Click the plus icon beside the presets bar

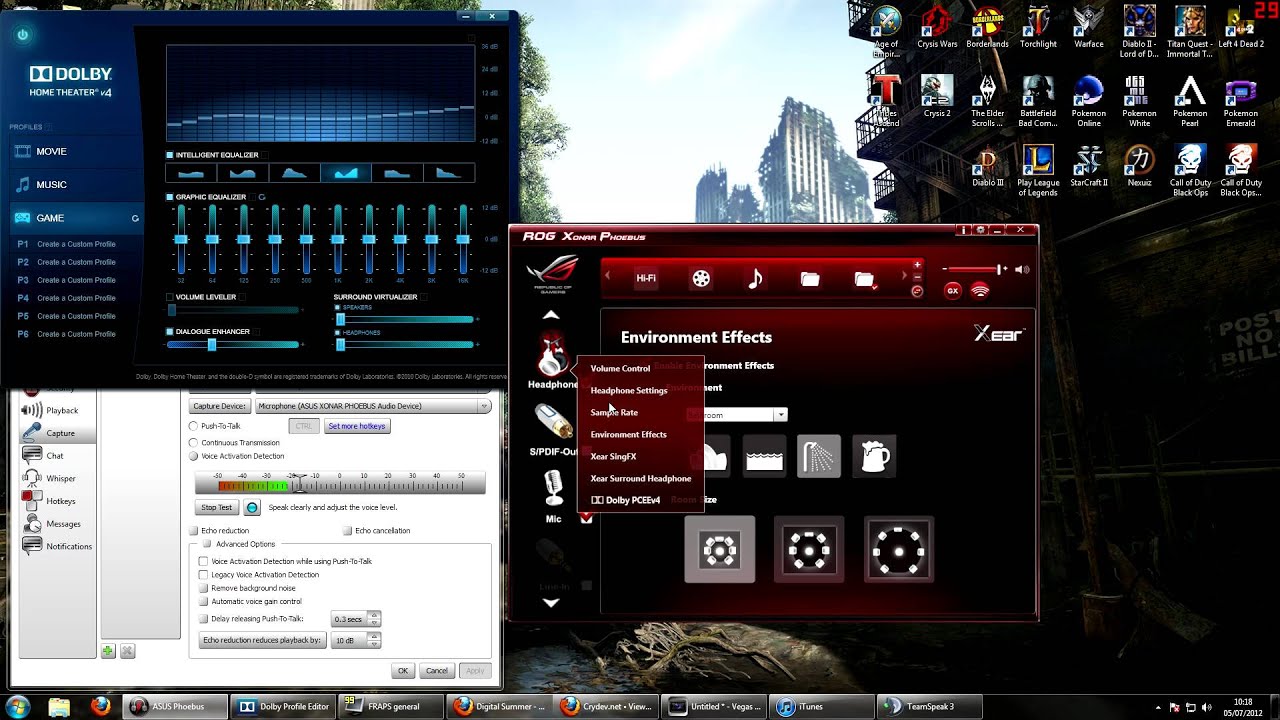(917, 265)
